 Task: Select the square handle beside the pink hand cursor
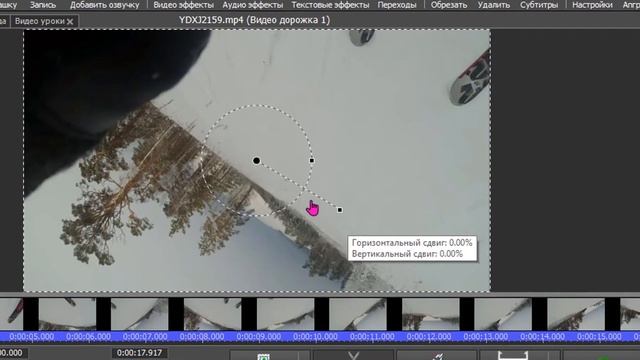pos(340,210)
